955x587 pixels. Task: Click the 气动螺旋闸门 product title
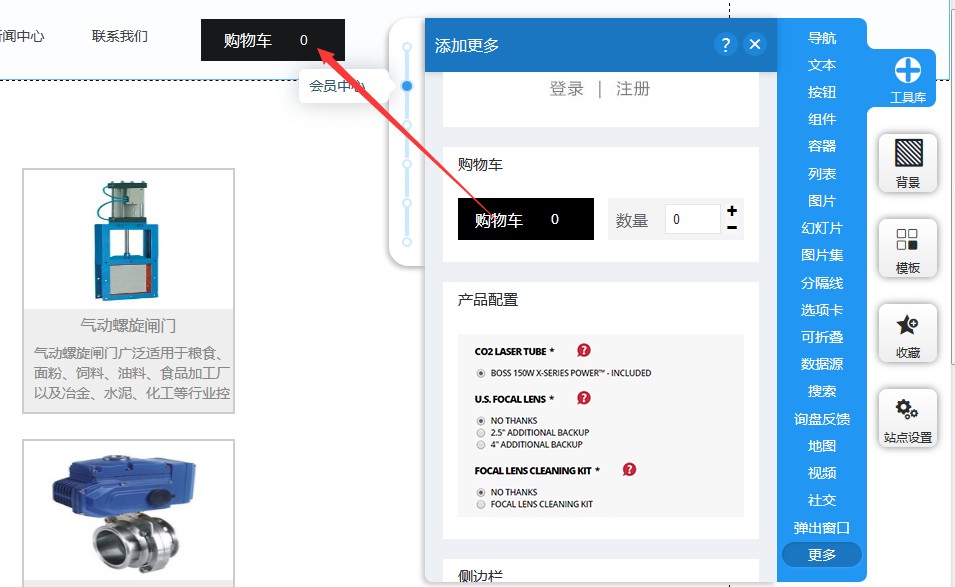(x=128, y=326)
